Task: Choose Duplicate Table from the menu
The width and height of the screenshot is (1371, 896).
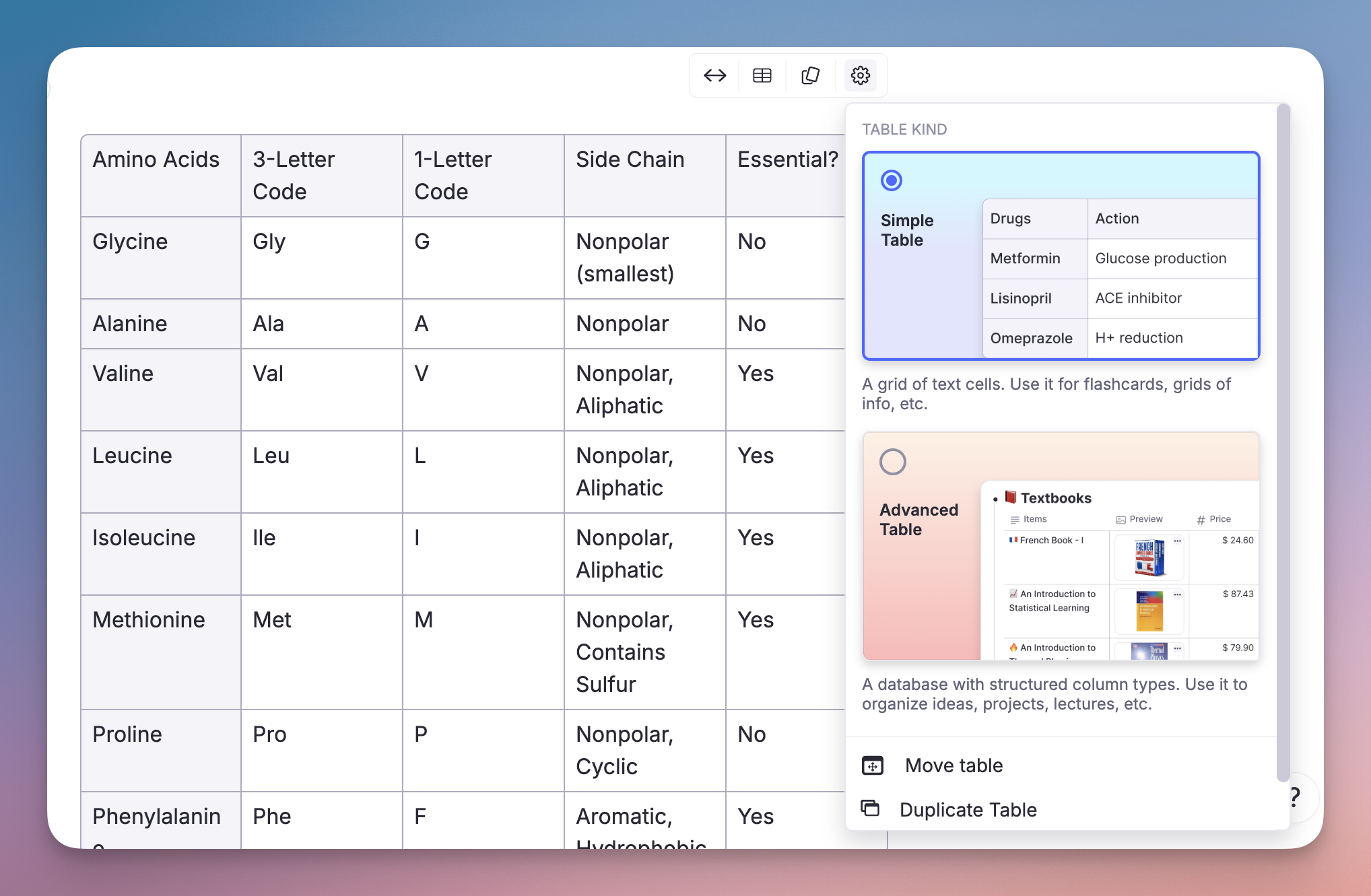Action: (x=968, y=810)
